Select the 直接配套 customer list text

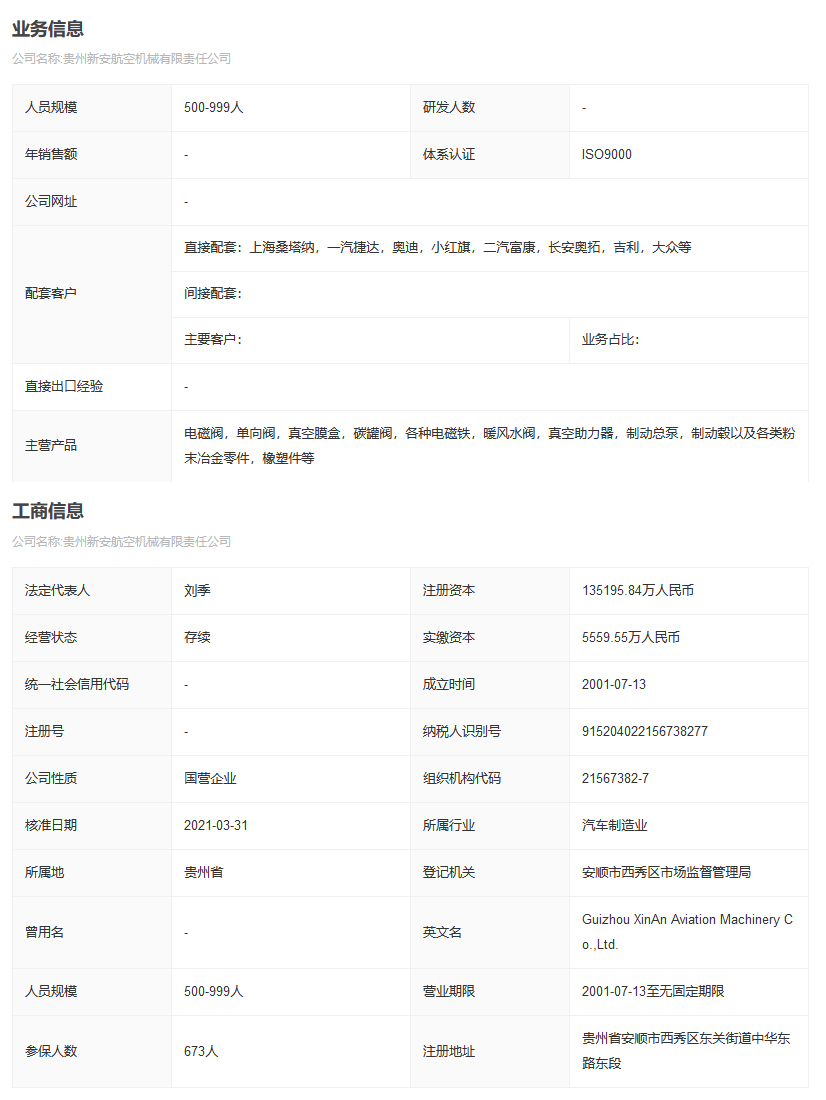[437, 247]
